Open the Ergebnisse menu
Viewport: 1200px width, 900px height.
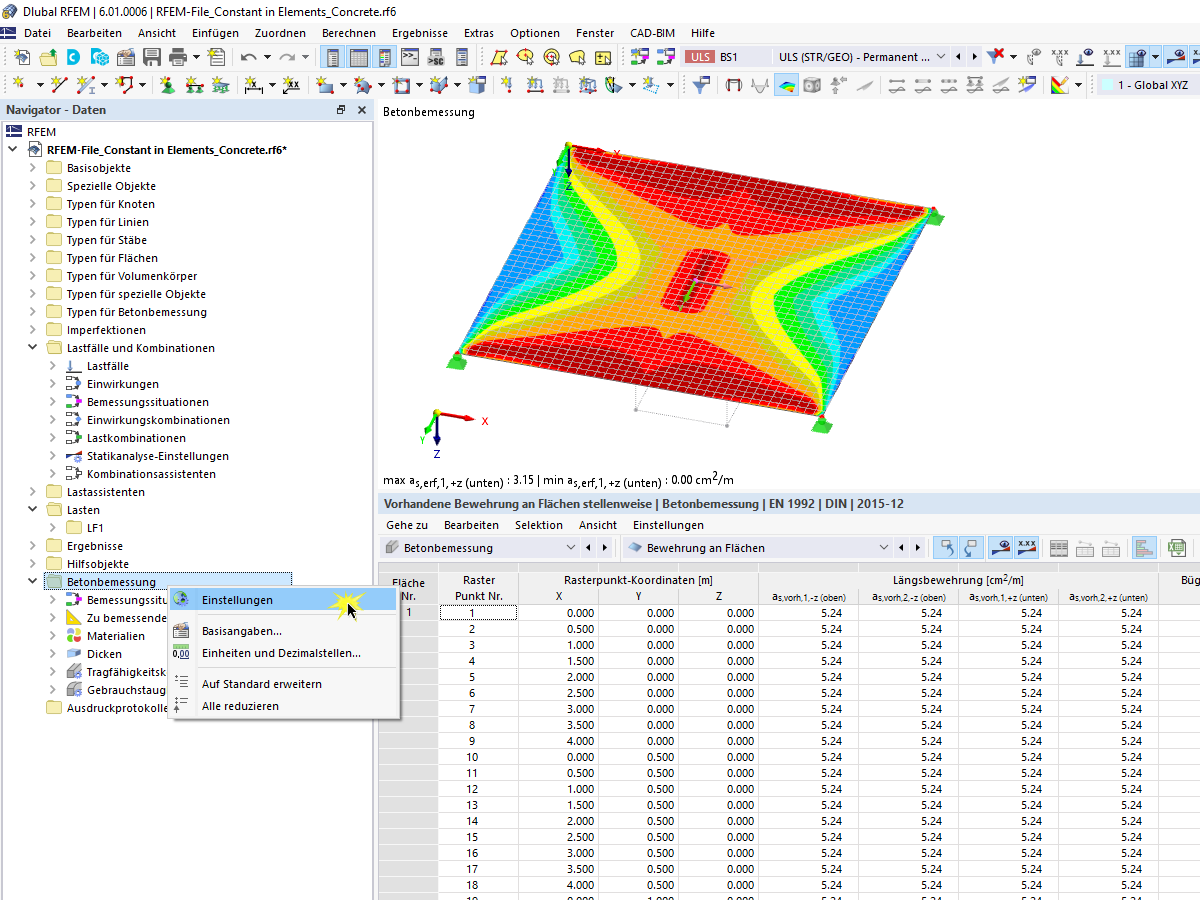(x=420, y=33)
